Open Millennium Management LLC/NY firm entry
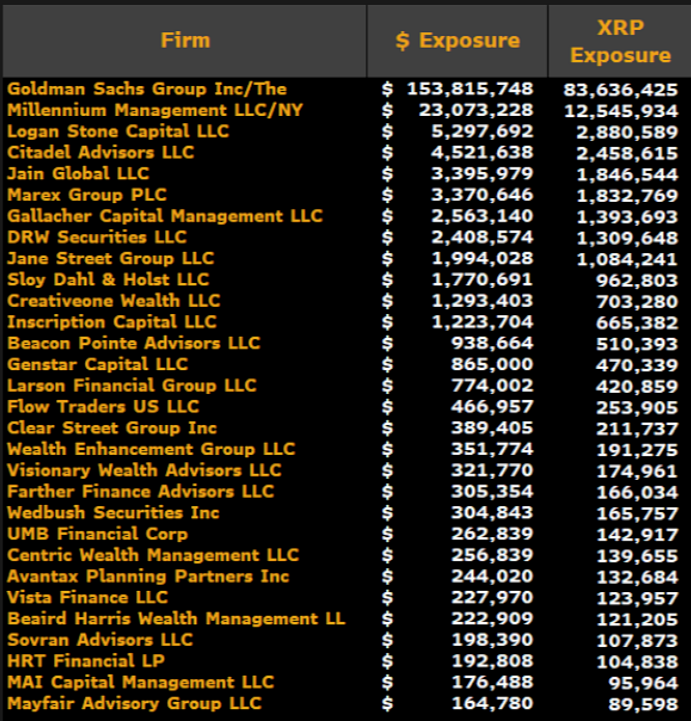691x721 pixels. tap(155, 110)
